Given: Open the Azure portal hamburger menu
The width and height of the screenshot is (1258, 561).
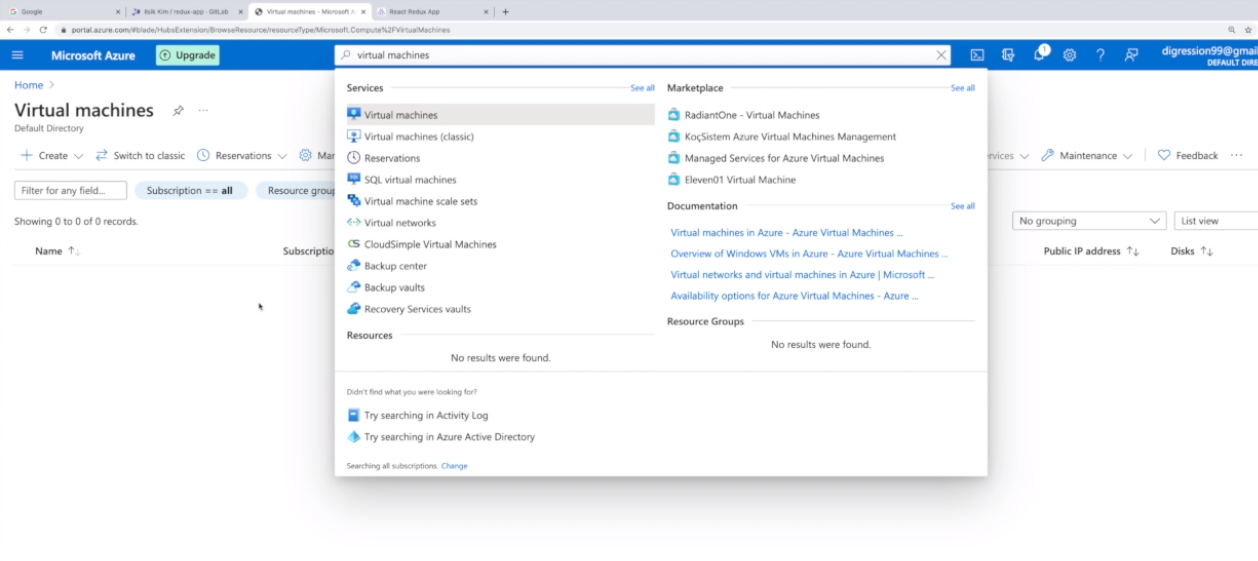Looking at the screenshot, I should 17,55.
